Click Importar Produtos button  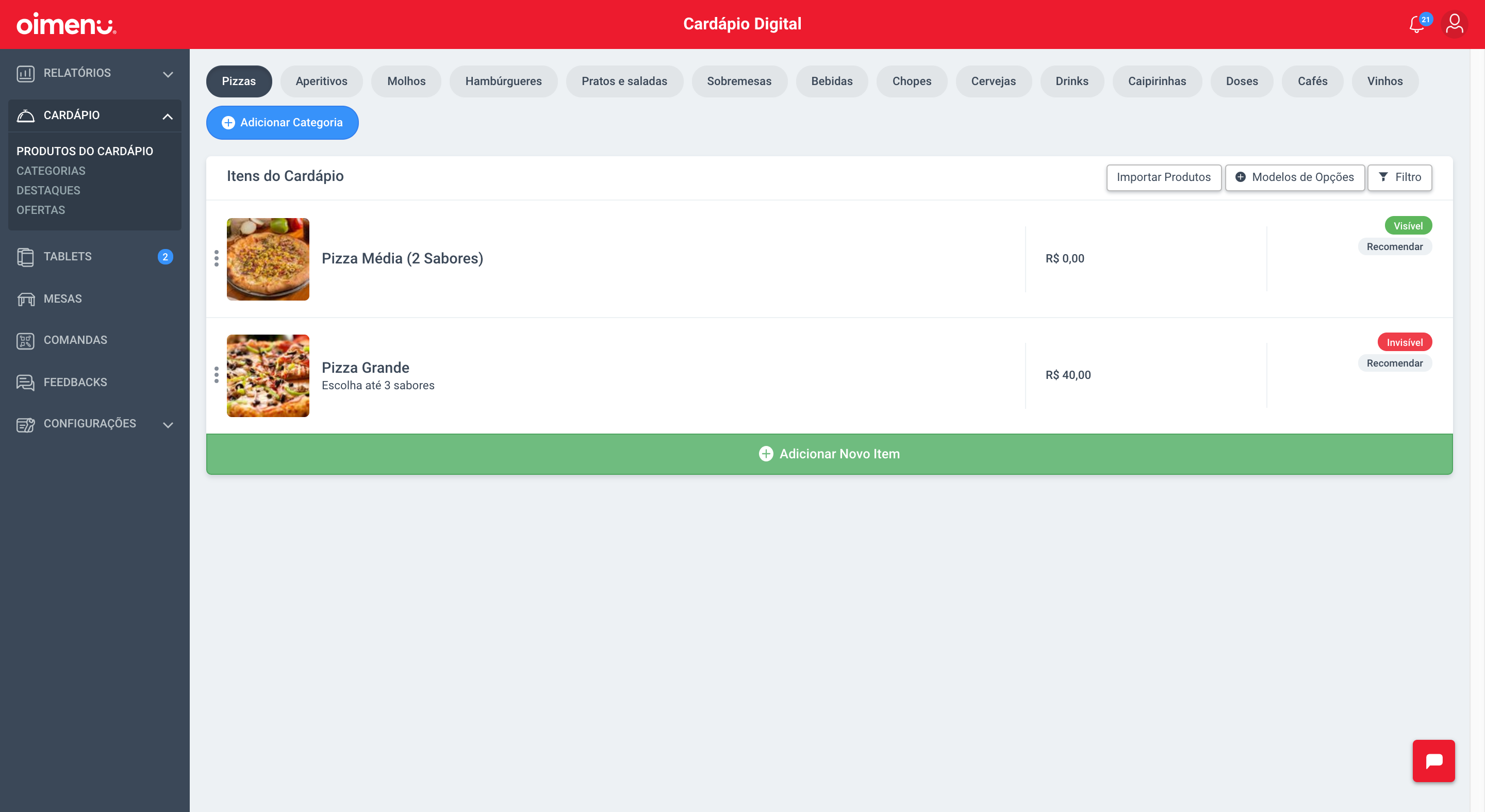click(1163, 177)
